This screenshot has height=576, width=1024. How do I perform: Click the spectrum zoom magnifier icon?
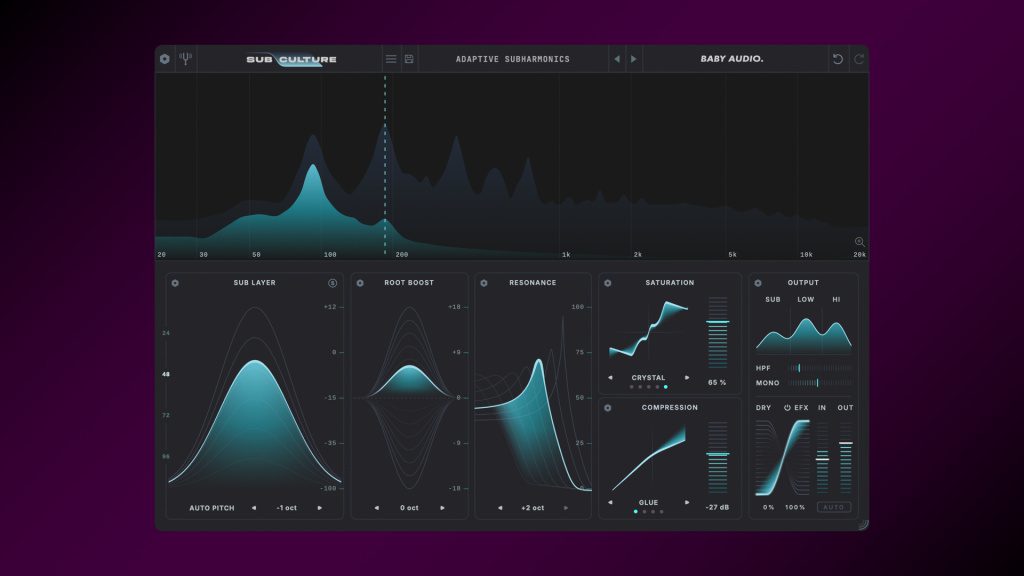click(x=859, y=242)
